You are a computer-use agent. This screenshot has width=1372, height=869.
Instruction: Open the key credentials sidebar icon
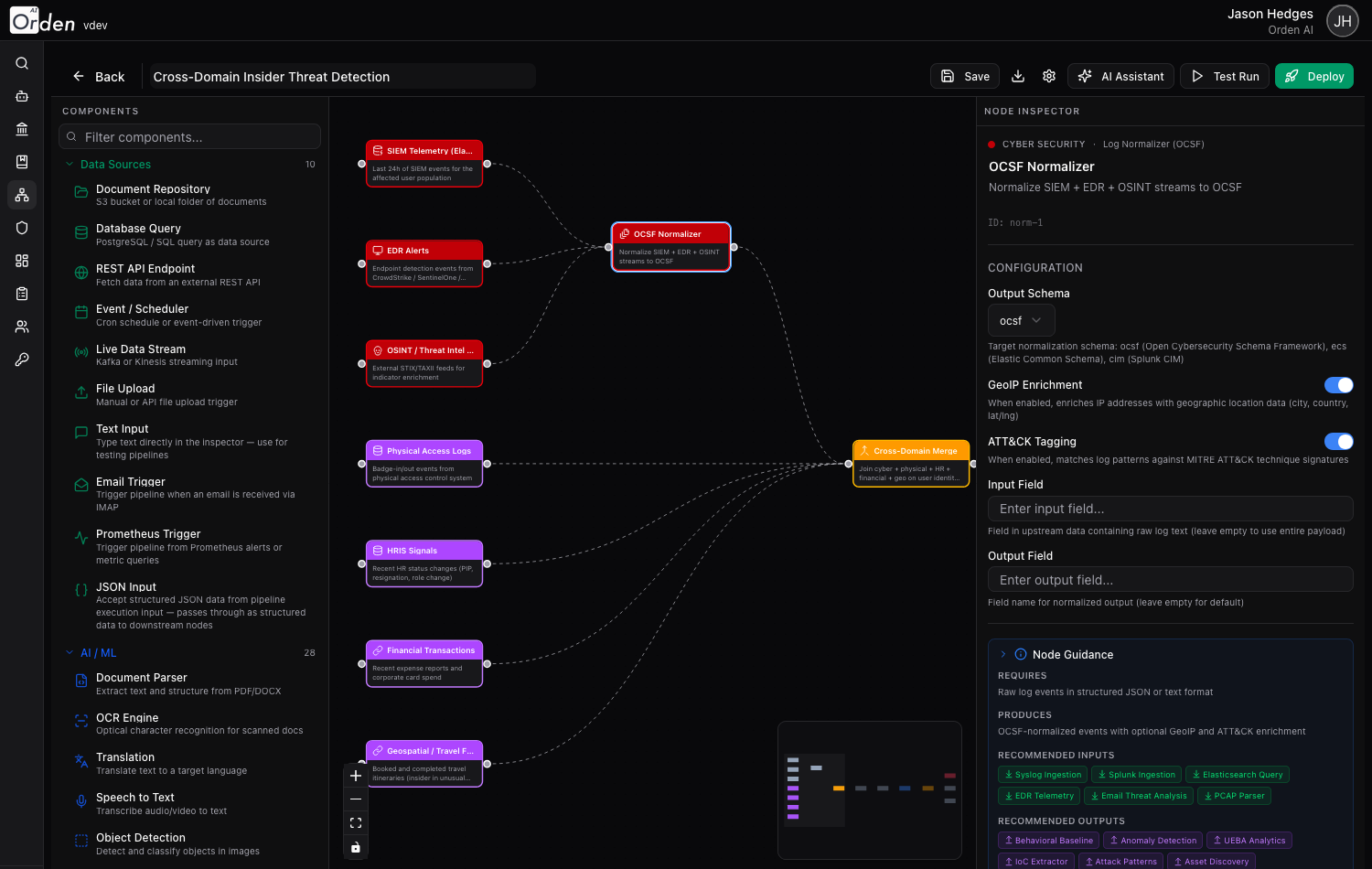22,359
